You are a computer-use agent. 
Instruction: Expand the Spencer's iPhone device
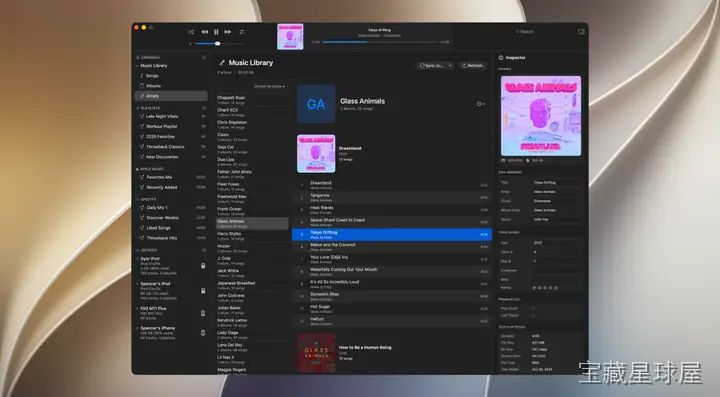click(x=137, y=329)
